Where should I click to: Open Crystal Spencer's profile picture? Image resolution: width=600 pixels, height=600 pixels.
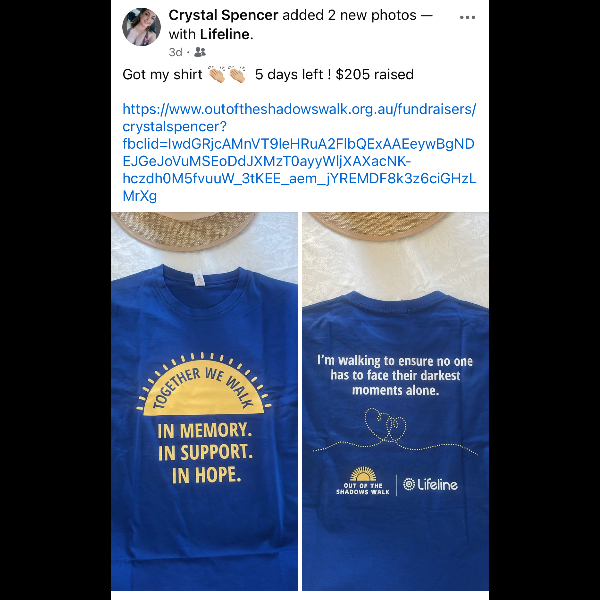[141, 27]
